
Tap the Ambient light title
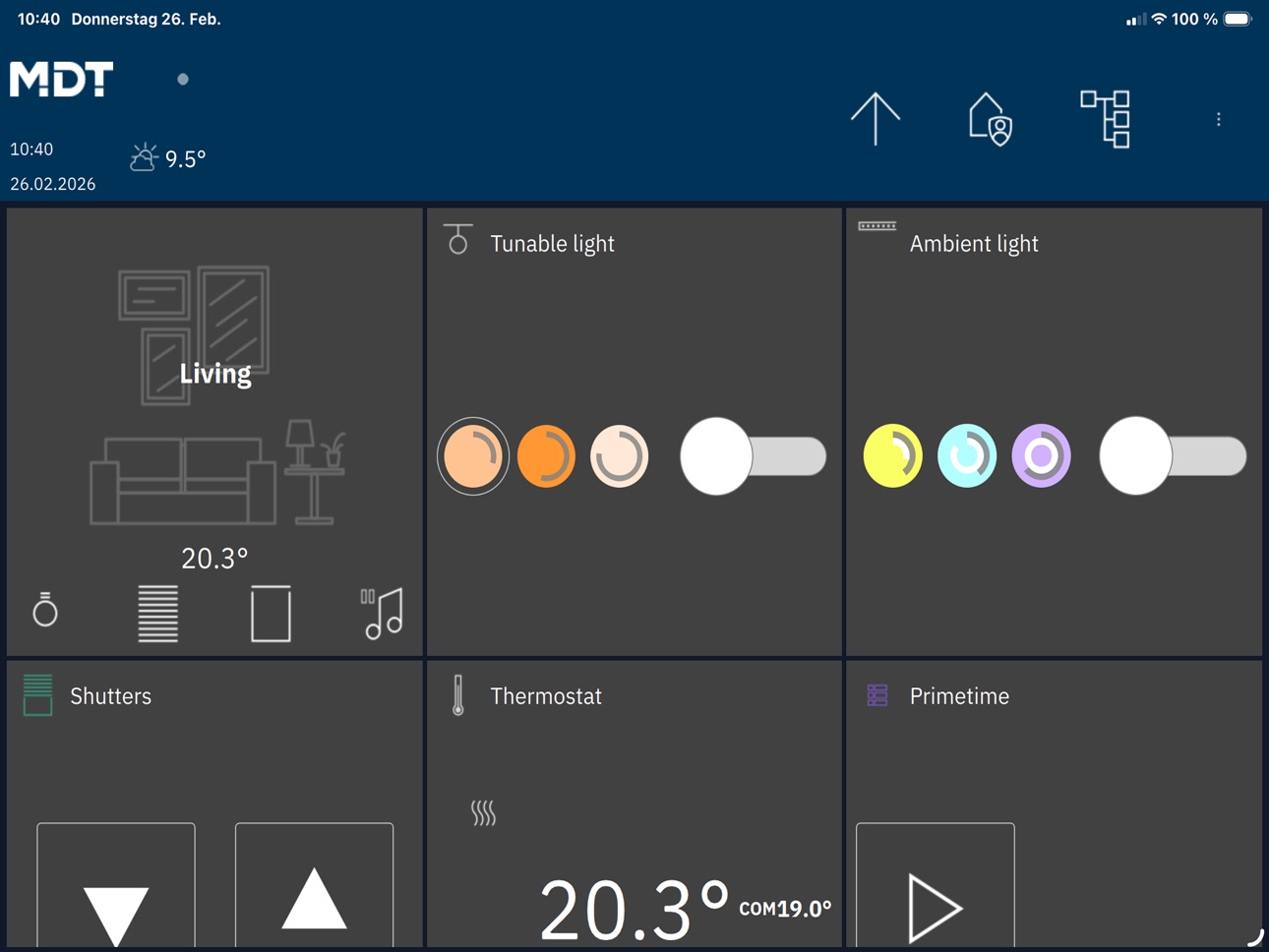click(x=974, y=244)
